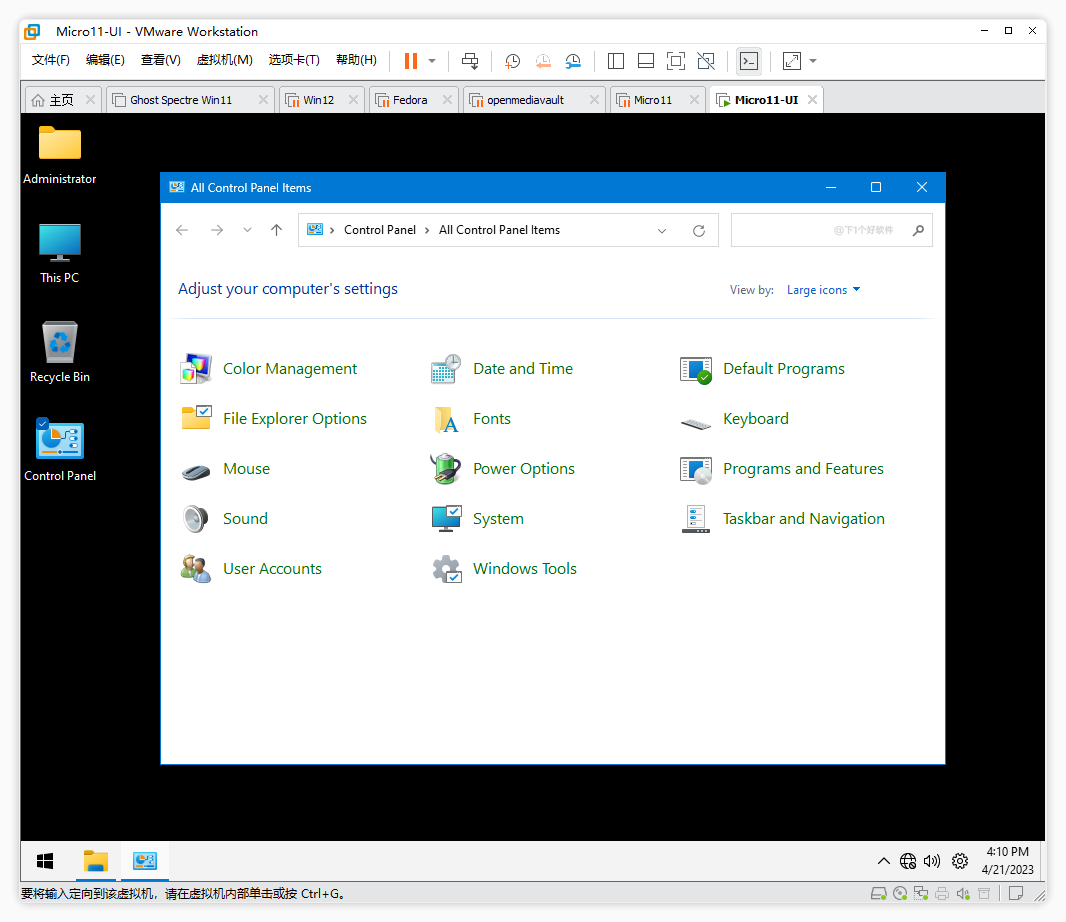This screenshot has width=1066, height=922.
Task: Take a snapshot of the virtual machine
Action: pos(512,61)
